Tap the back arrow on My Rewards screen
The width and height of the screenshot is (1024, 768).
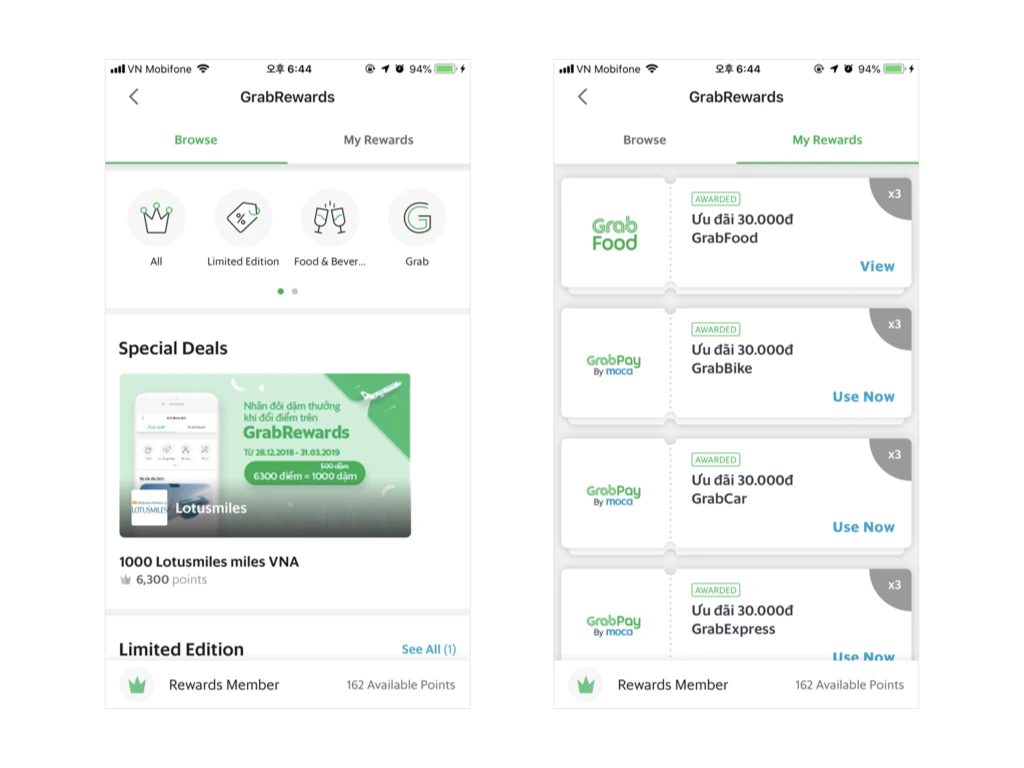coord(583,97)
